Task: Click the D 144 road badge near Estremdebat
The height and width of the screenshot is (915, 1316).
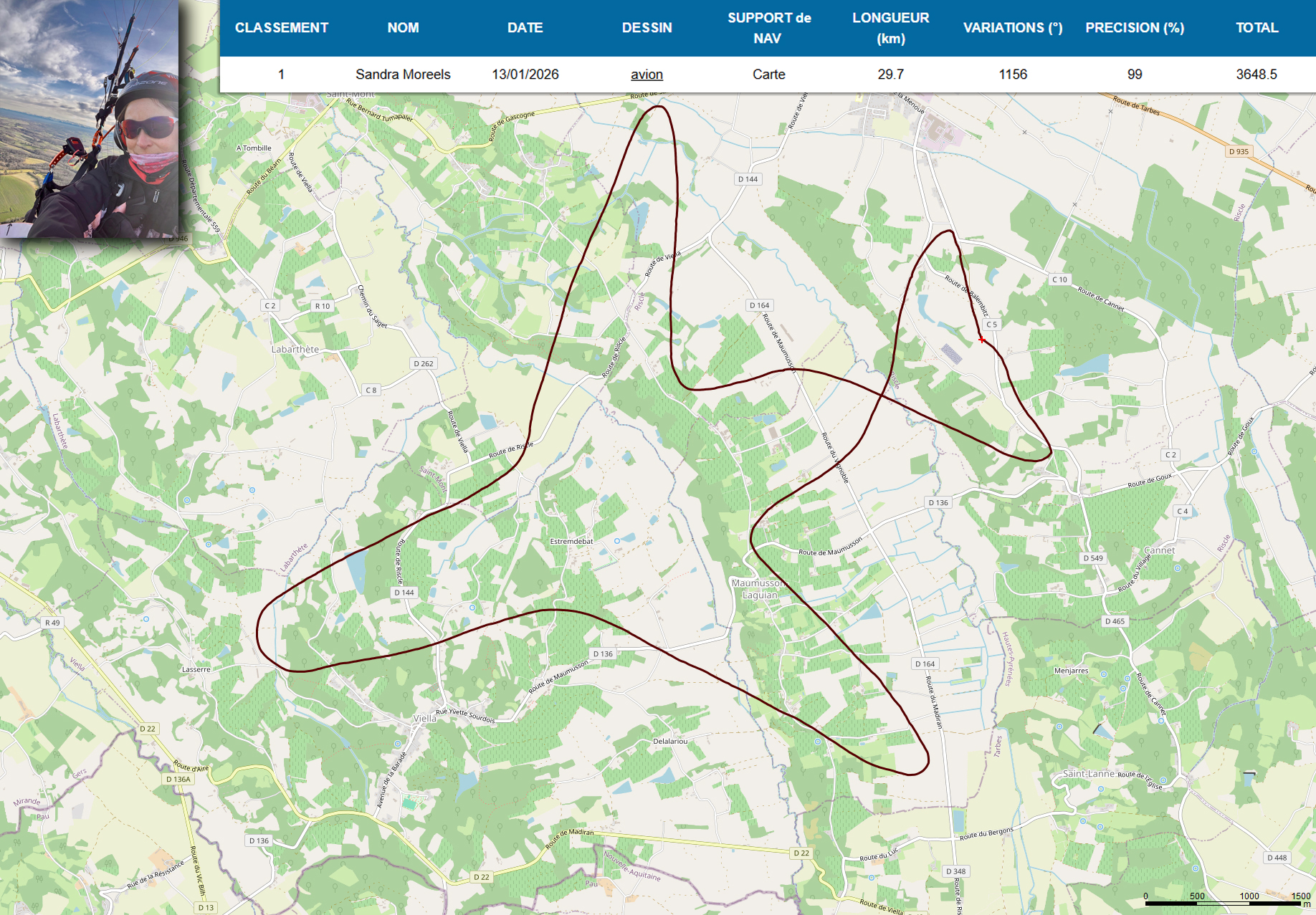Action: 404,593
